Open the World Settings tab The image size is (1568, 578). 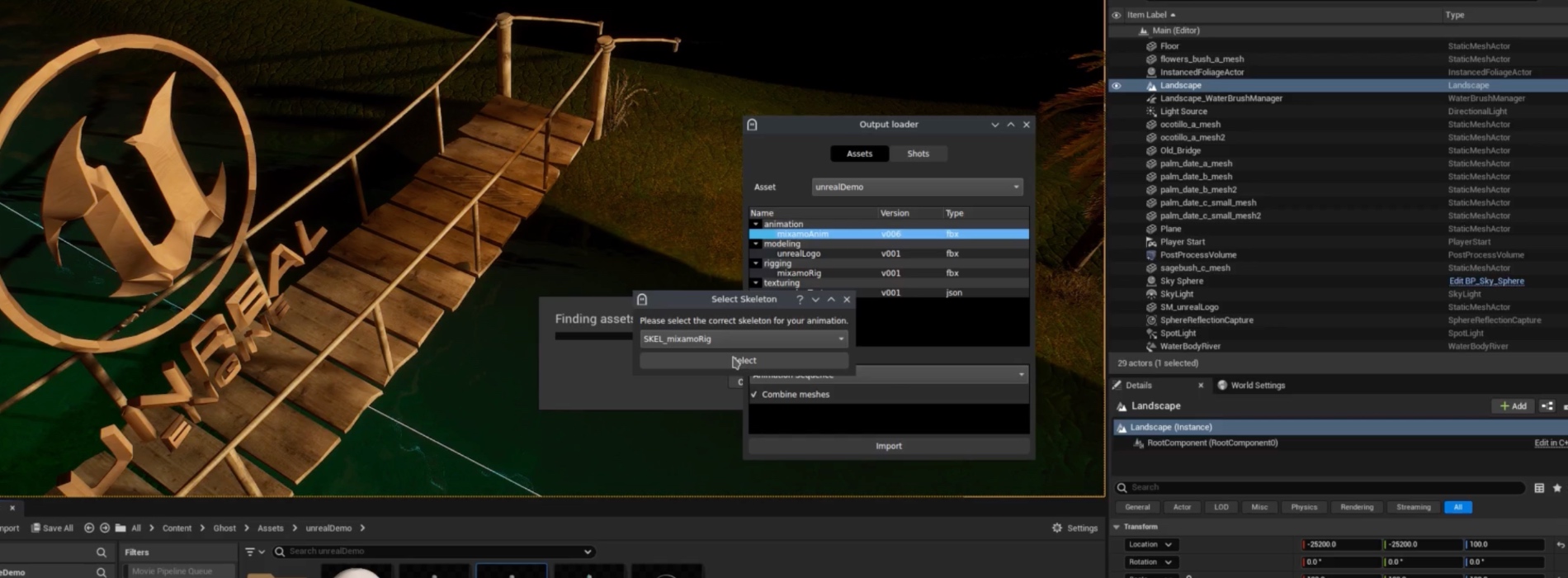click(x=1257, y=386)
